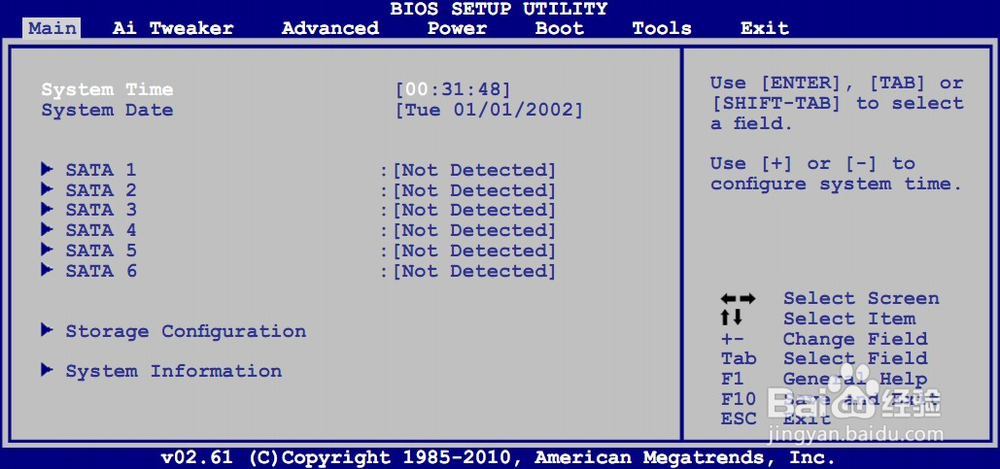Open Storage Configuration submenu
The height and width of the screenshot is (469, 1000).
click(x=186, y=332)
